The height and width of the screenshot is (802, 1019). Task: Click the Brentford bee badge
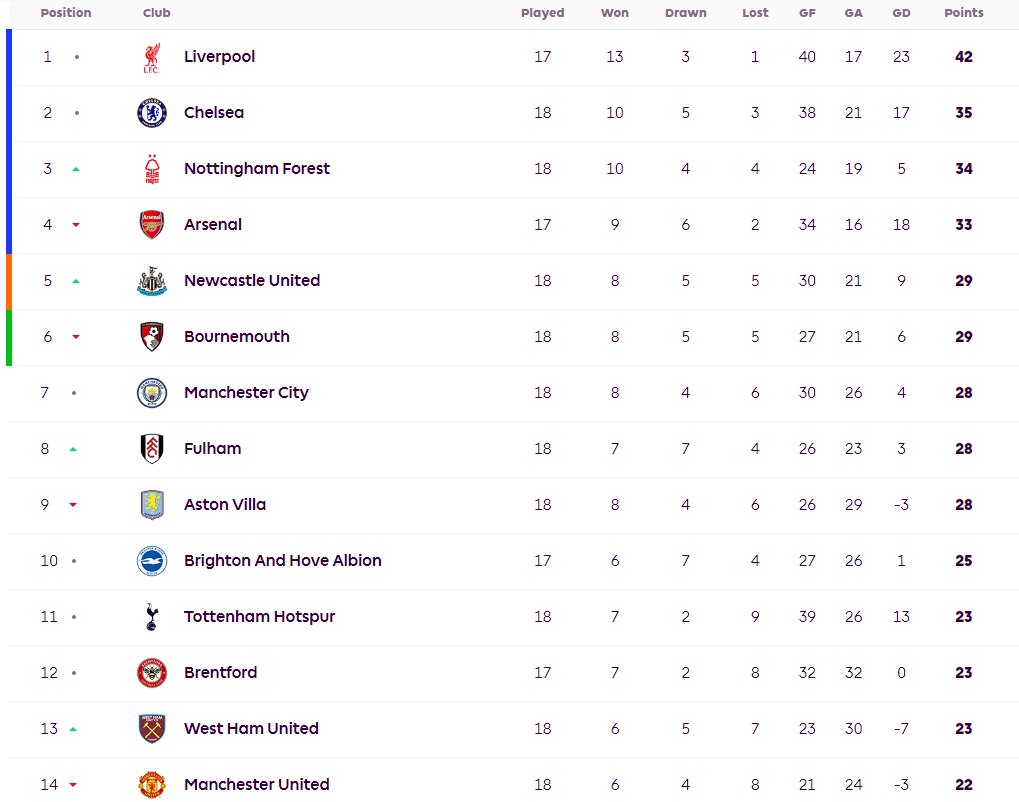click(152, 673)
